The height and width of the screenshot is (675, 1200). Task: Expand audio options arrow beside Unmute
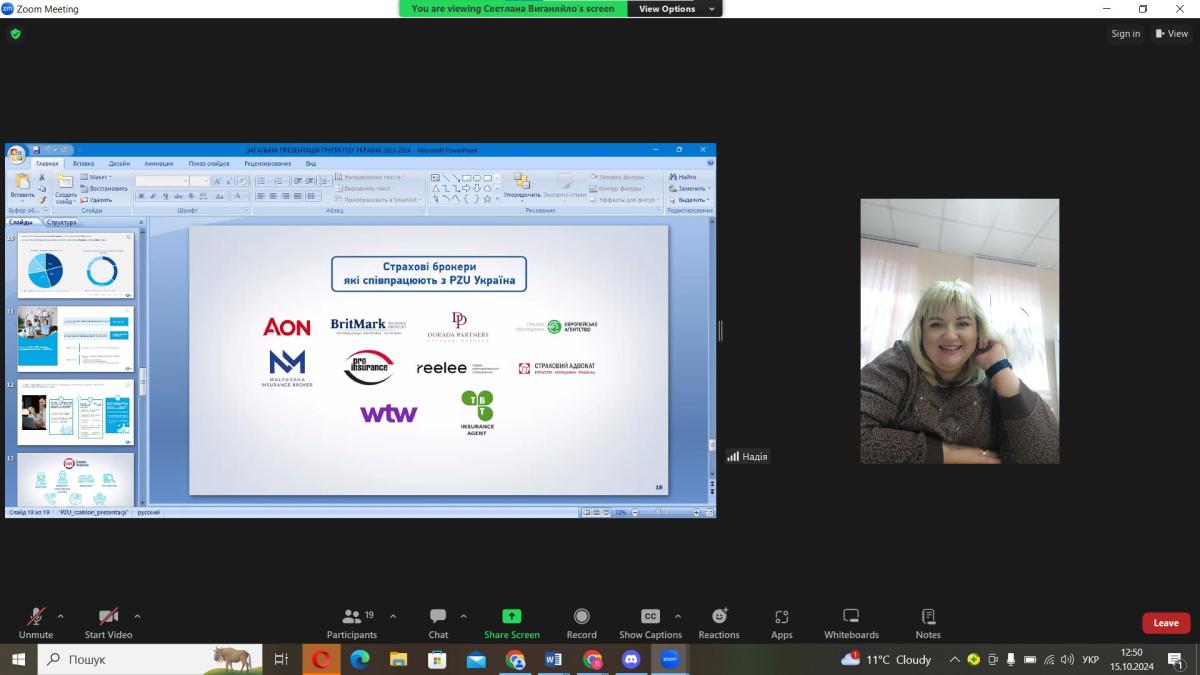pos(61,616)
